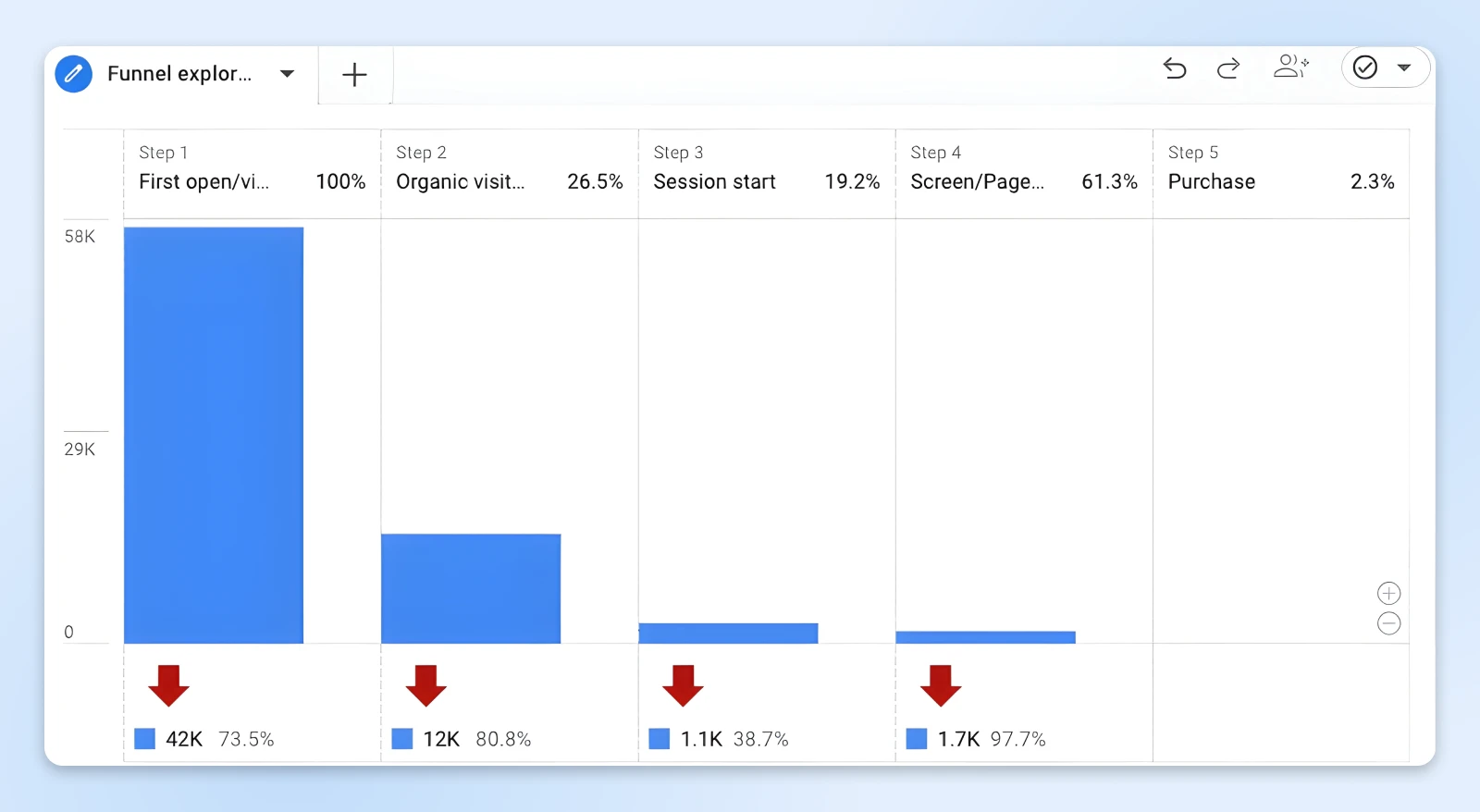Redo the last undone change

pos(1228,68)
